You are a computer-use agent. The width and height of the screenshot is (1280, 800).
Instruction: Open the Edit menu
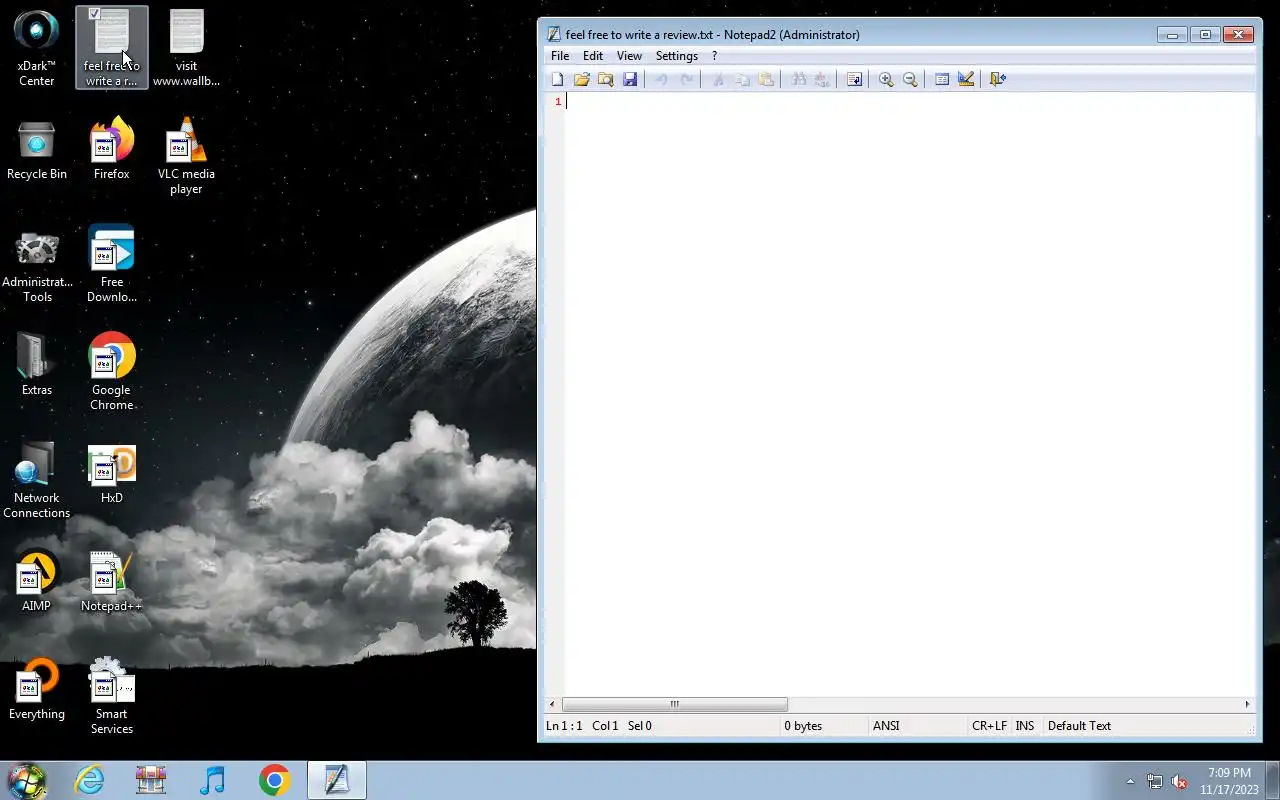(593, 56)
